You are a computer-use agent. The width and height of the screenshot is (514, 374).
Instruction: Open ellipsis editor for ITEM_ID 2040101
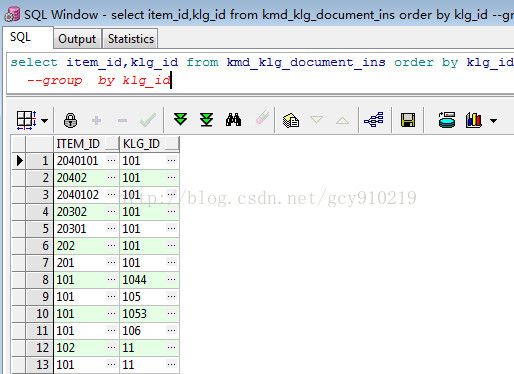[x=112, y=161]
